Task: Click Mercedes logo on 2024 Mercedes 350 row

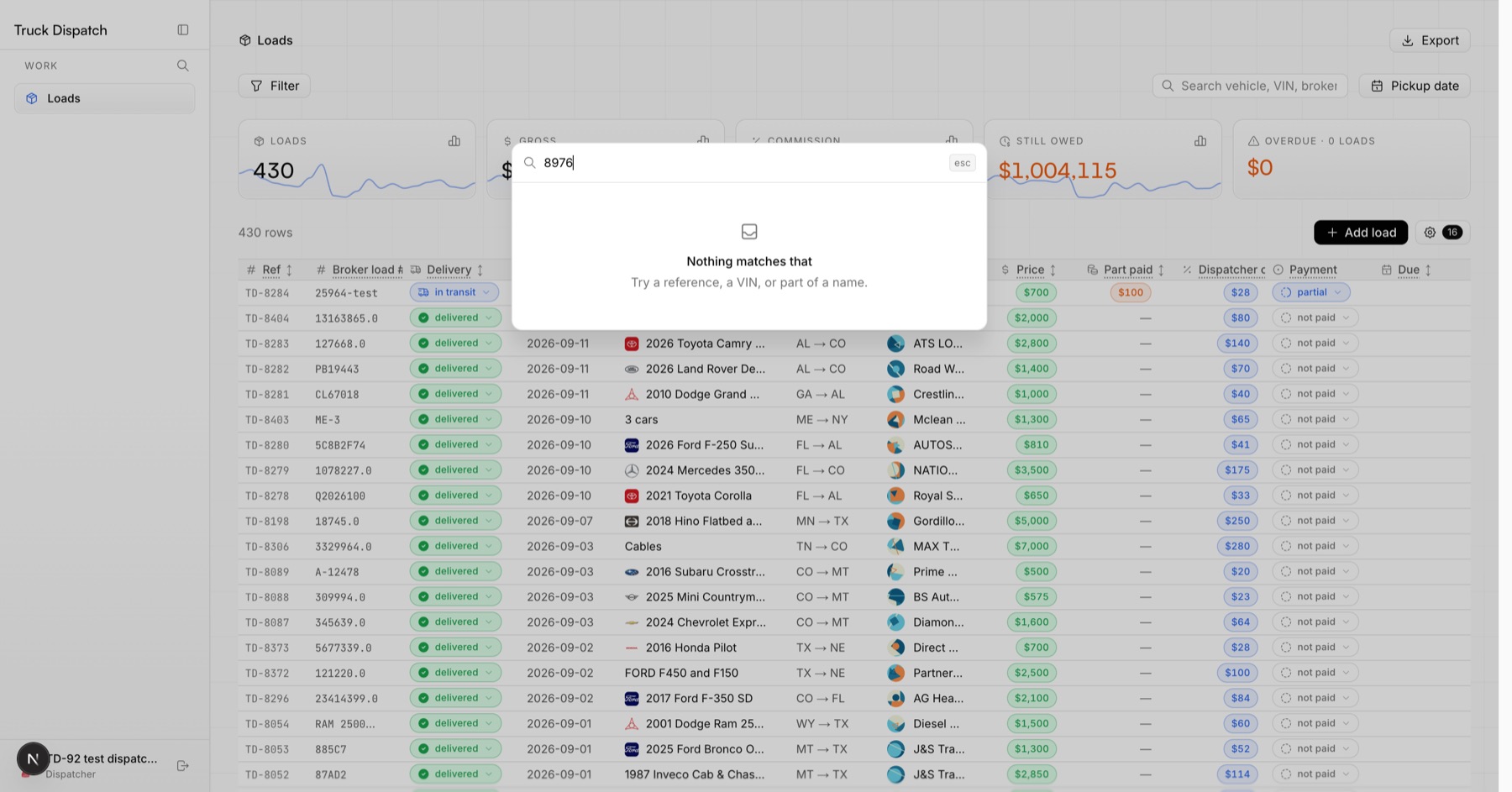Action: point(632,470)
